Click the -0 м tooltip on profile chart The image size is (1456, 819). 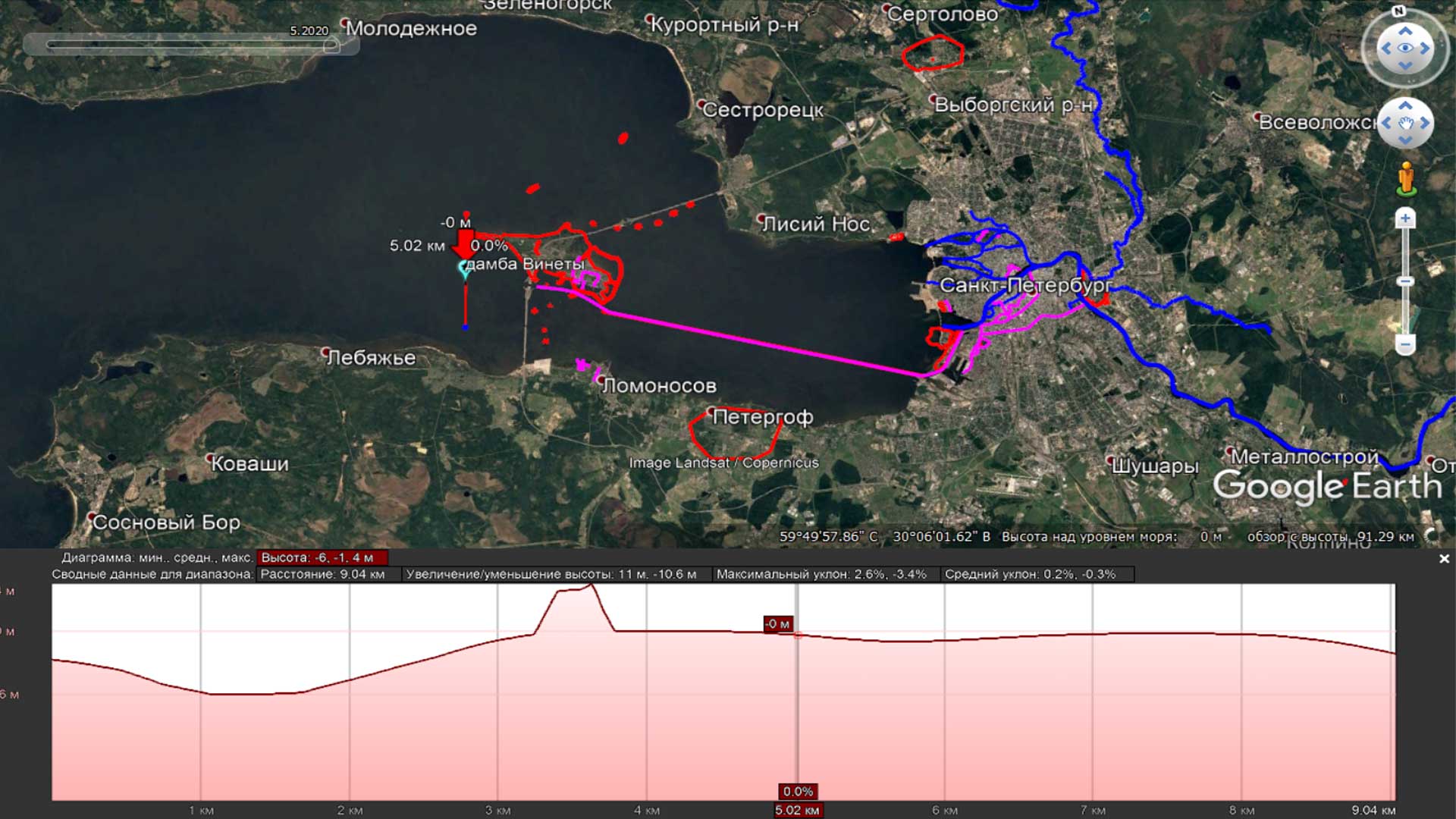(x=778, y=624)
